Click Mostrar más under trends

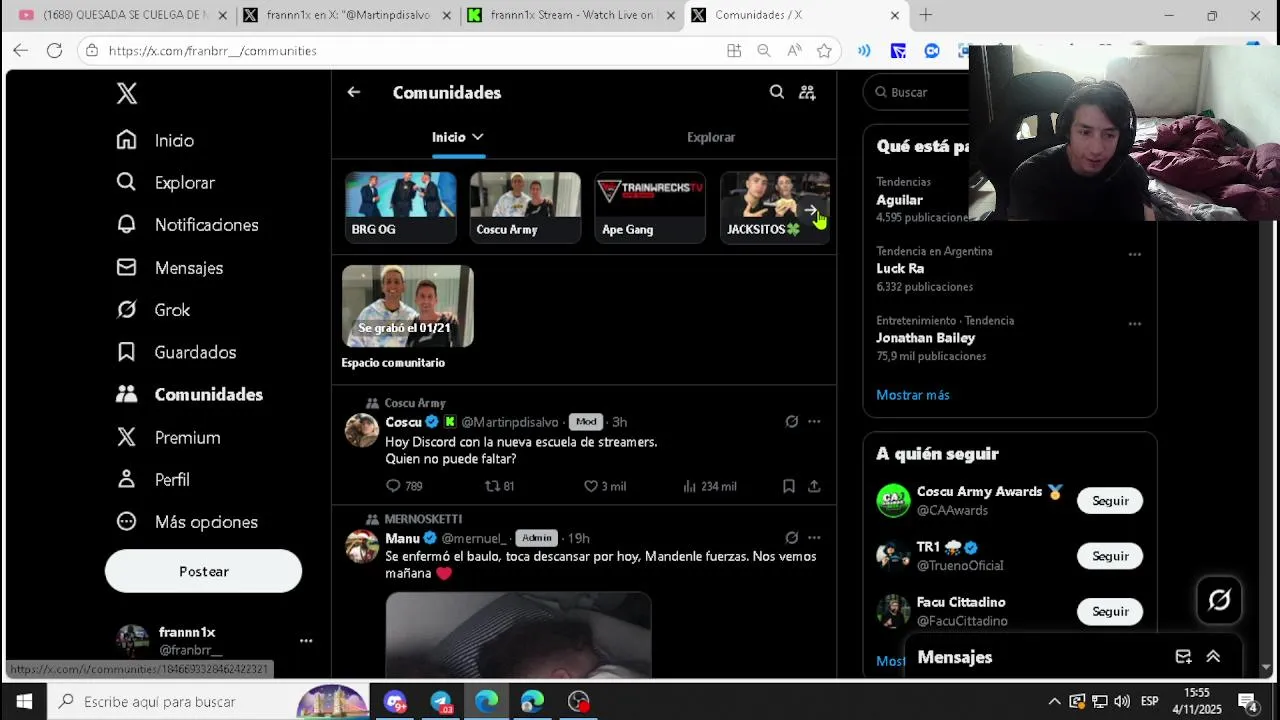pyautogui.click(x=913, y=395)
